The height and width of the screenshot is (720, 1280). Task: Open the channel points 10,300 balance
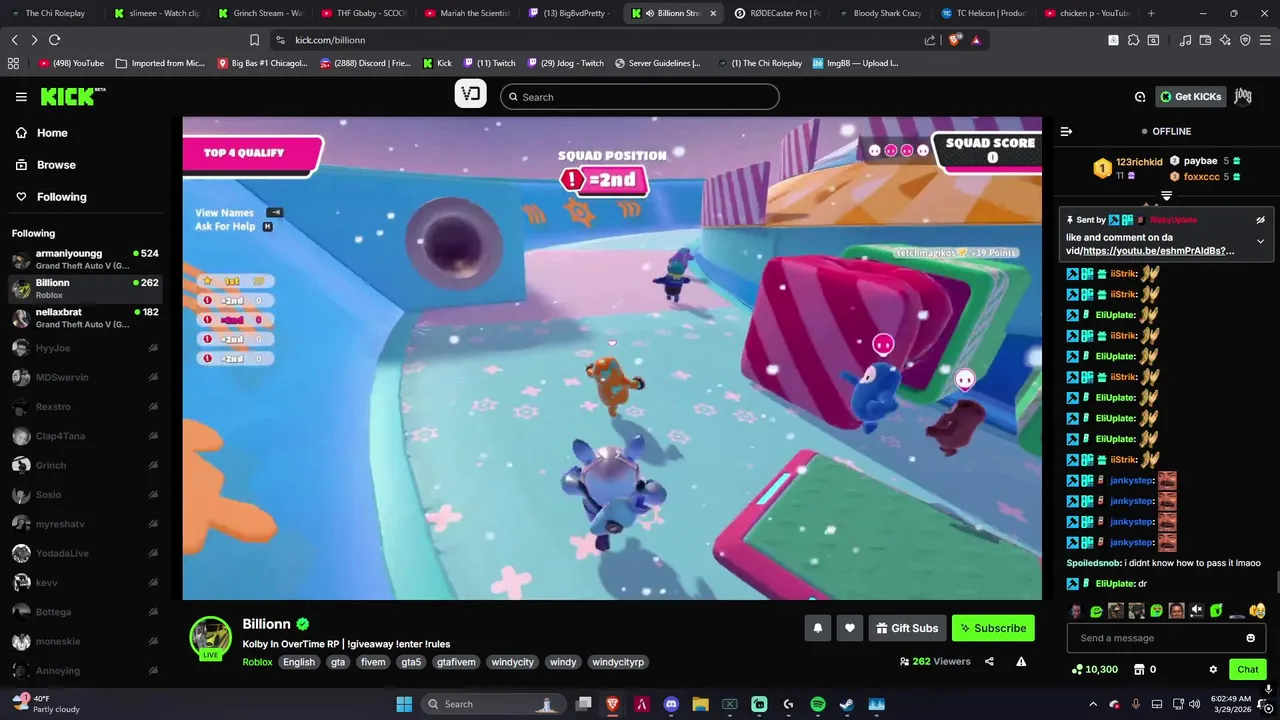click(1095, 669)
